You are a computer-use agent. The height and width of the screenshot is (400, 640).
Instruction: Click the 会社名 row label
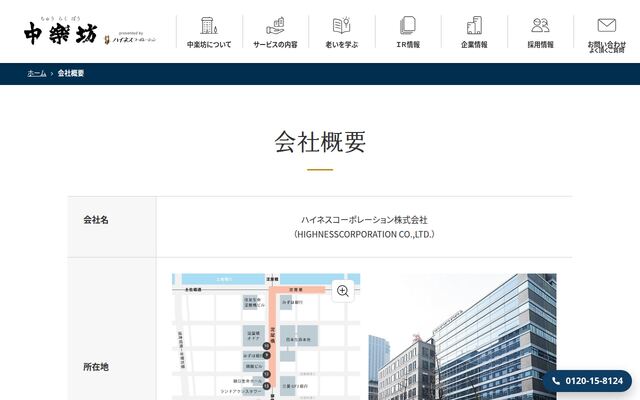point(96,220)
